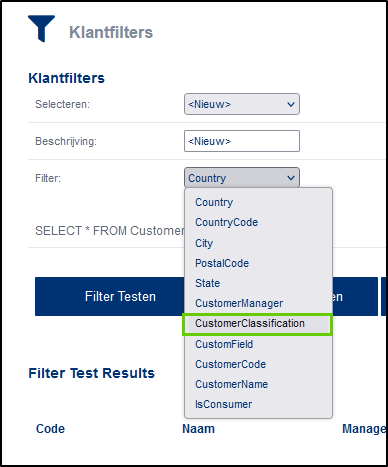Click the Klantfilters funnel icon
The width and height of the screenshot is (388, 467).
(41, 29)
